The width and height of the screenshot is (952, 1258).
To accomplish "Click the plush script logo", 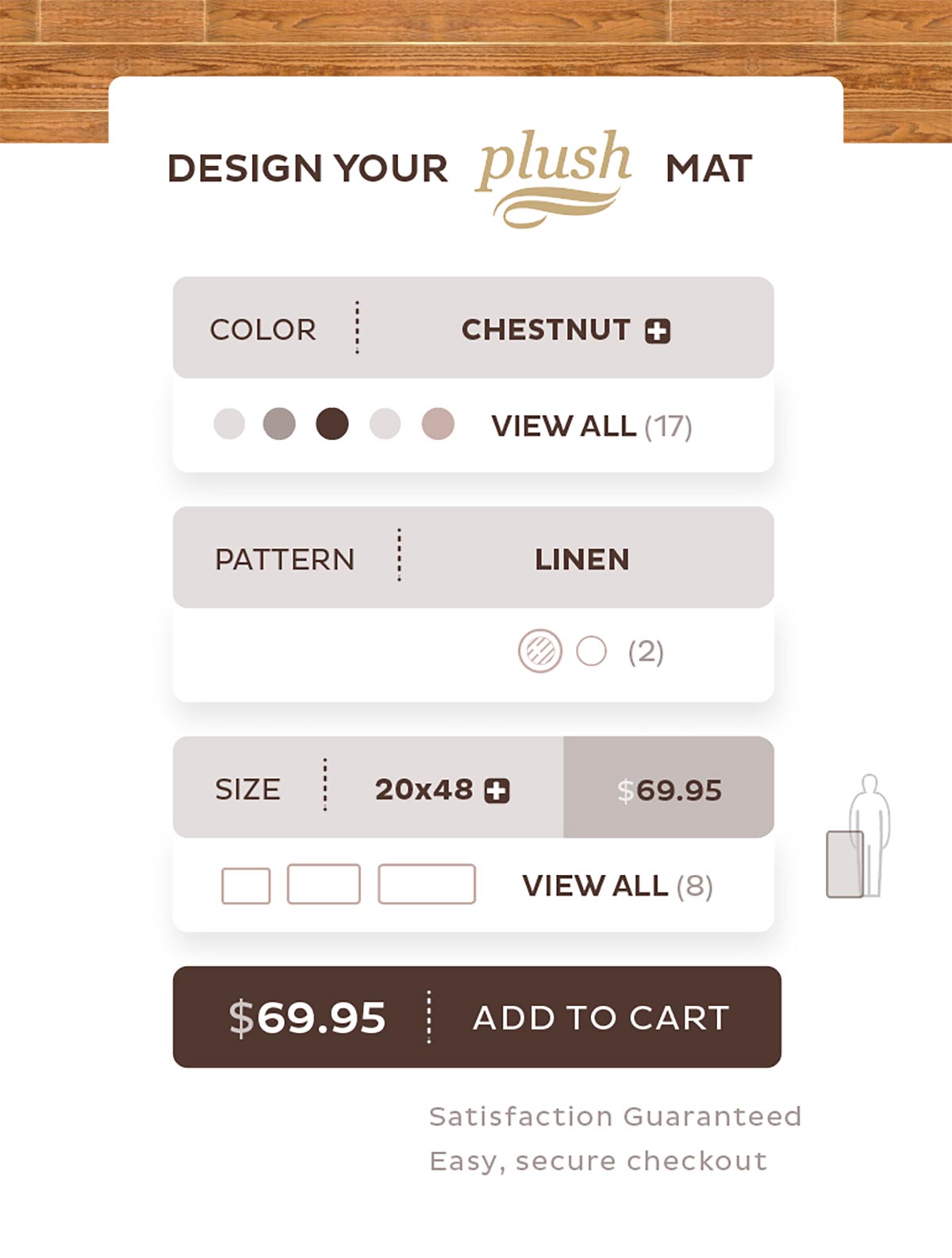I will 555,175.
